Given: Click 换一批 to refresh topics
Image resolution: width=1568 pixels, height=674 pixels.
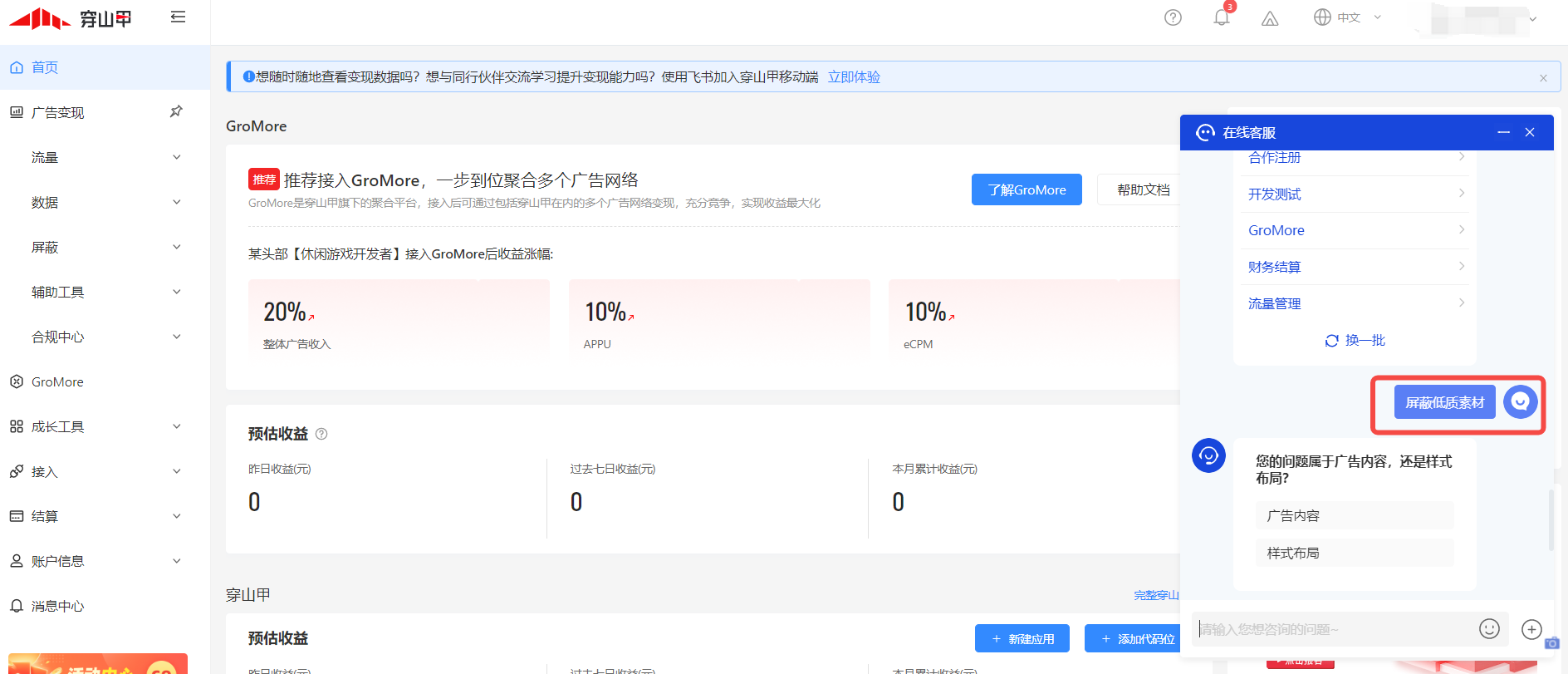Looking at the screenshot, I should tap(1365, 341).
